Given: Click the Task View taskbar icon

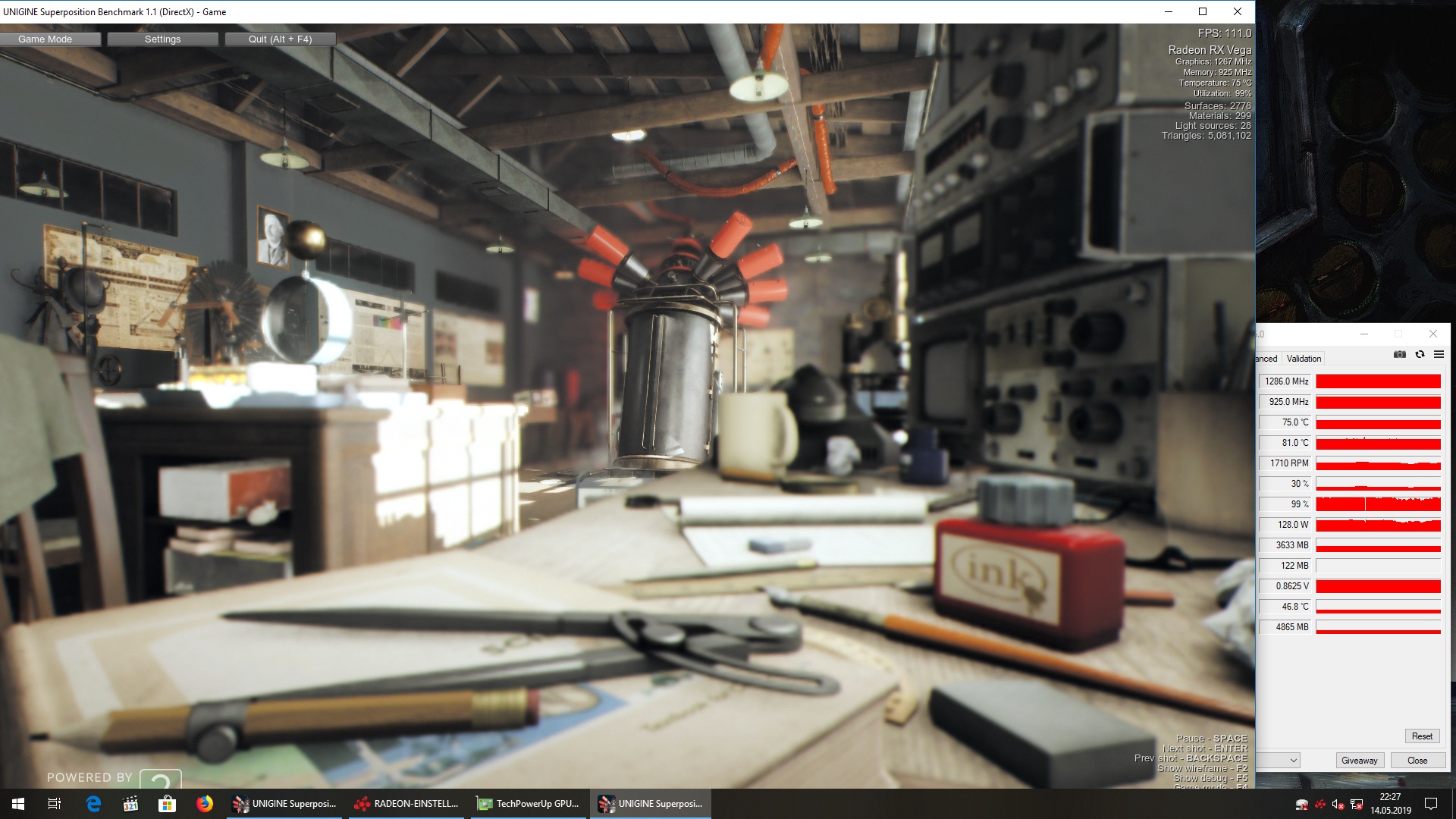Looking at the screenshot, I should pos(55,804).
